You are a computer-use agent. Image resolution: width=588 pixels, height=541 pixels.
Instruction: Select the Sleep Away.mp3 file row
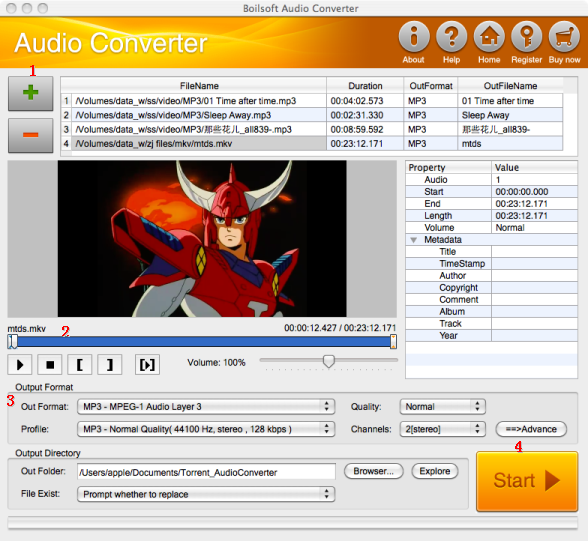pyautogui.click(x=312, y=115)
